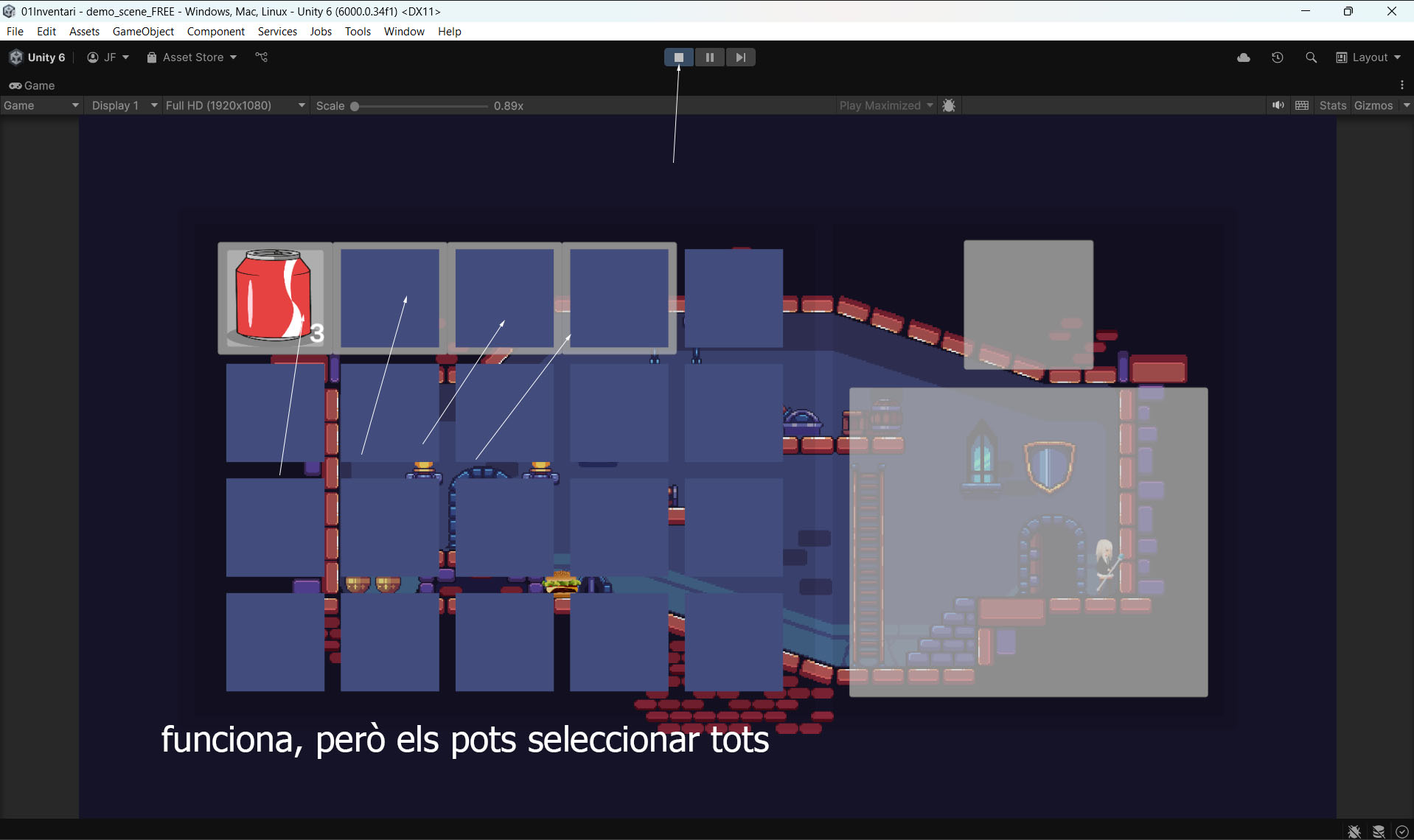Open the Unity cloud services icon
The image size is (1414, 840).
[1243, 57]
